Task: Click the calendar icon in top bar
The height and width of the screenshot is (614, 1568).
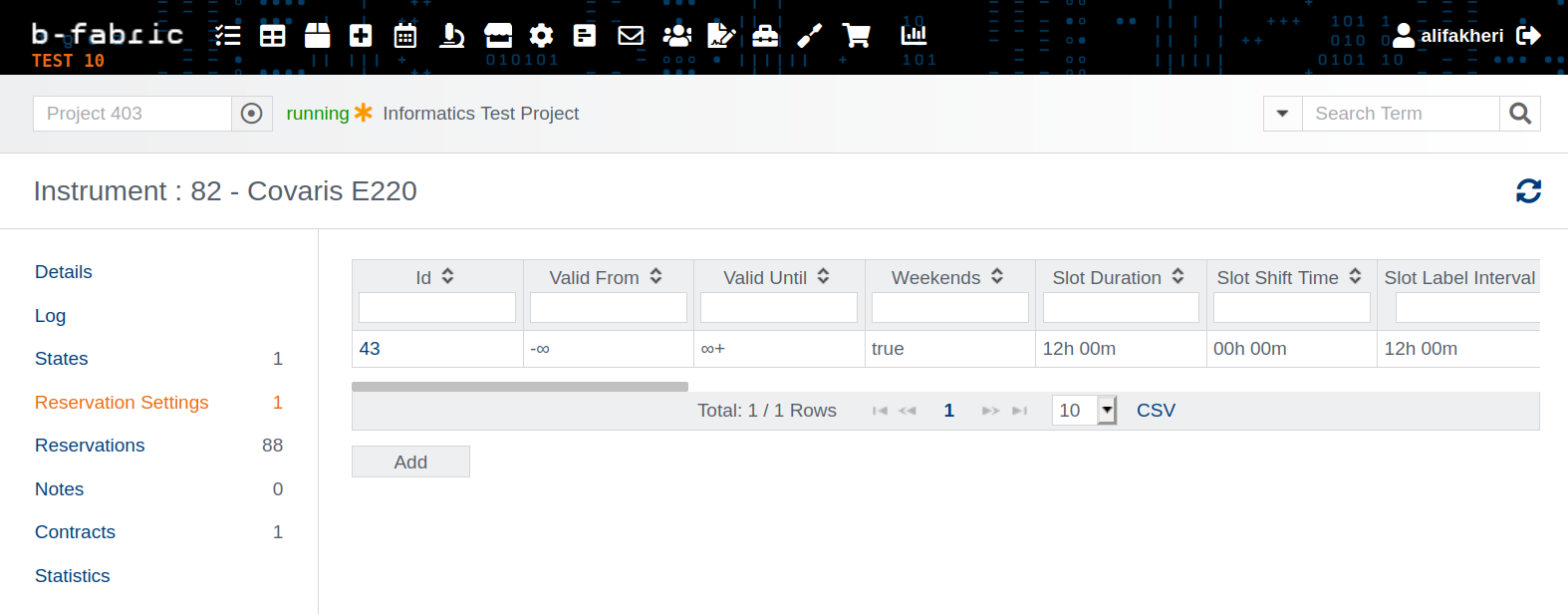Action: click(x=405, y=36)
